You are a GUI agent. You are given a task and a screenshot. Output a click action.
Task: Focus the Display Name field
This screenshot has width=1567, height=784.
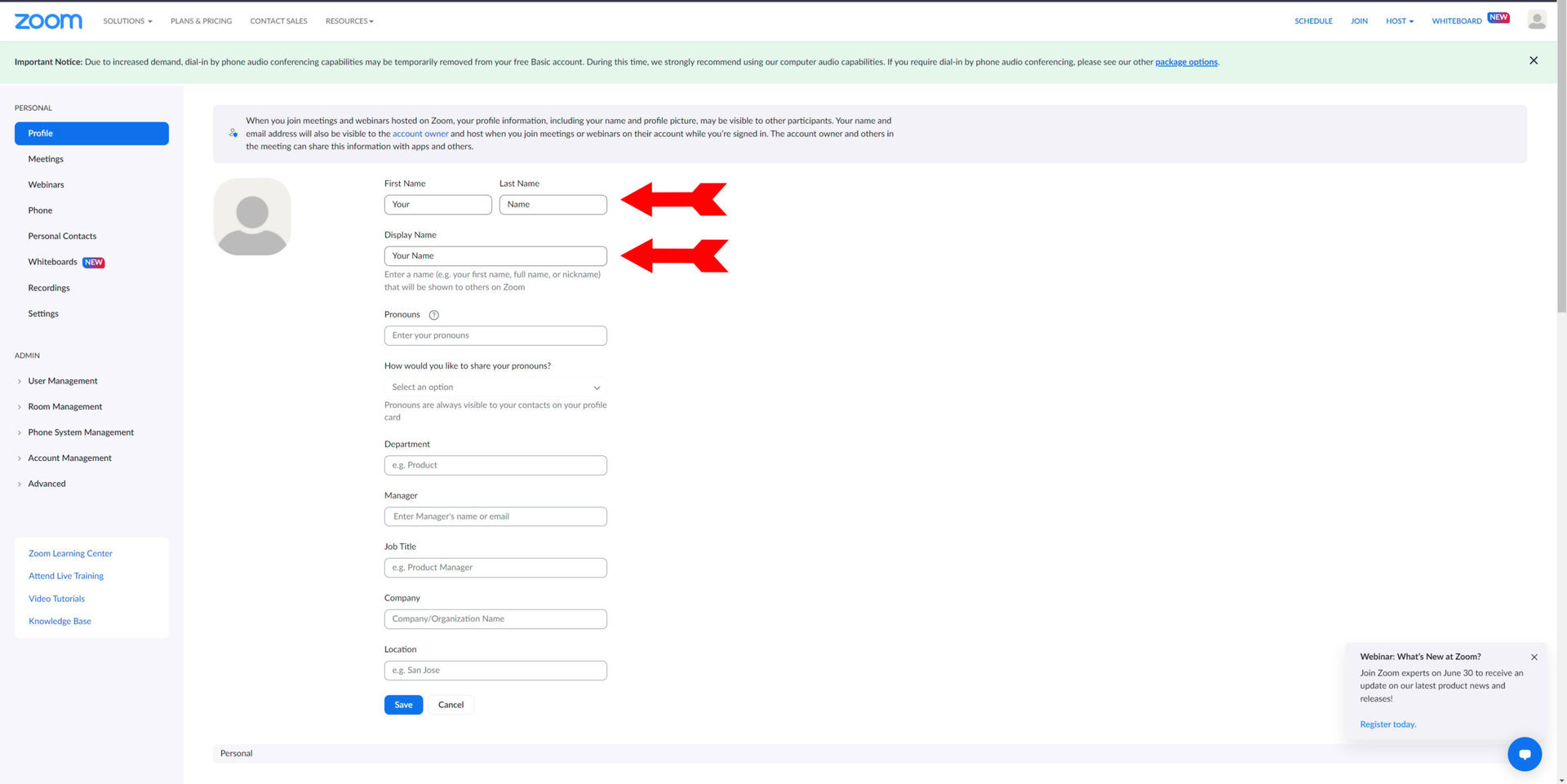pos(495,256)
